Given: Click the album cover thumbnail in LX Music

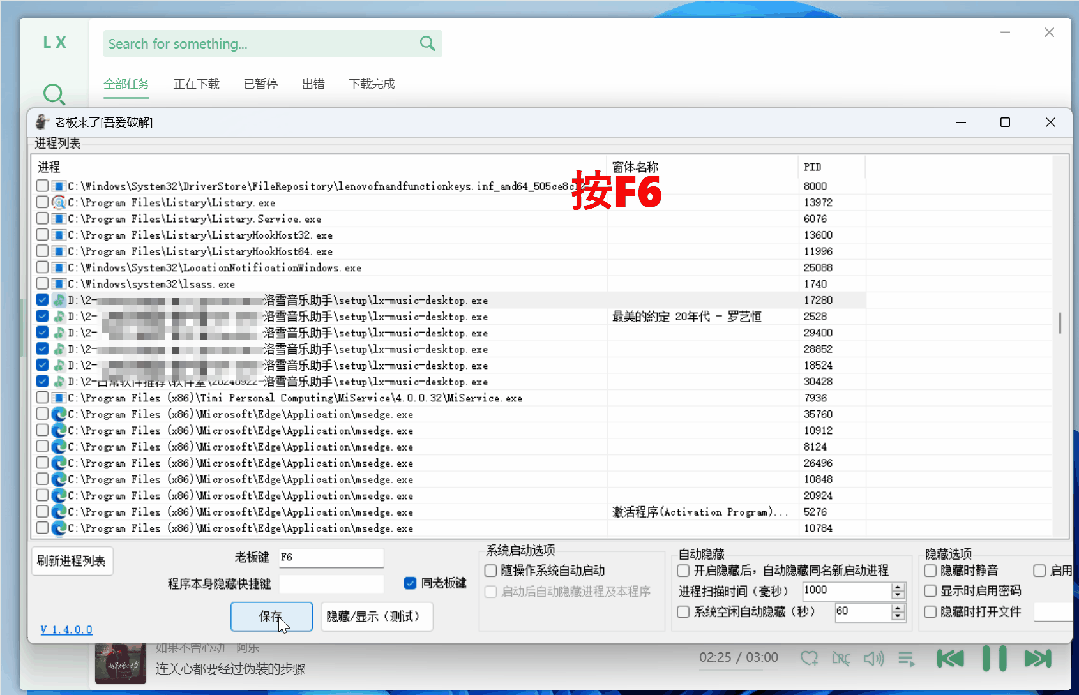Looking at the screenshot, I should [x=120, y=662].
